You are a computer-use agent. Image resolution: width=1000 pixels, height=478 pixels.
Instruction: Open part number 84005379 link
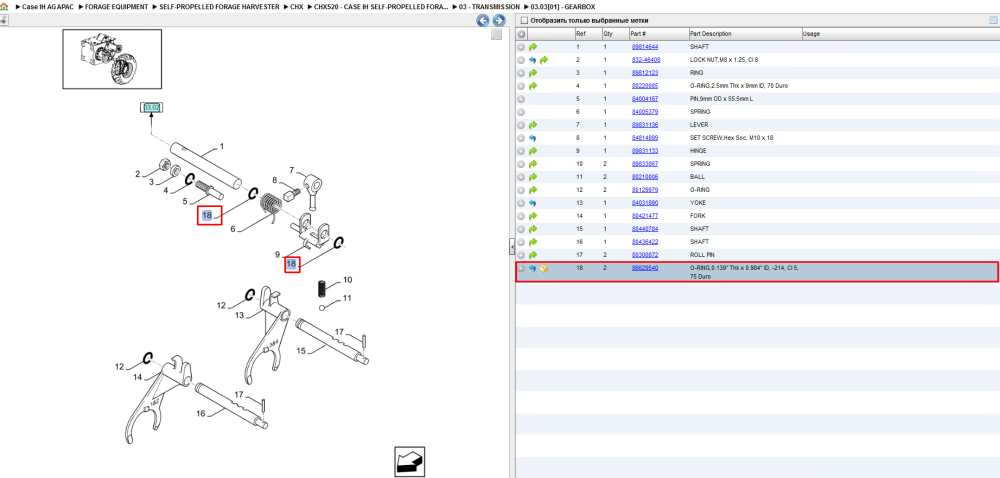[644, 112]
